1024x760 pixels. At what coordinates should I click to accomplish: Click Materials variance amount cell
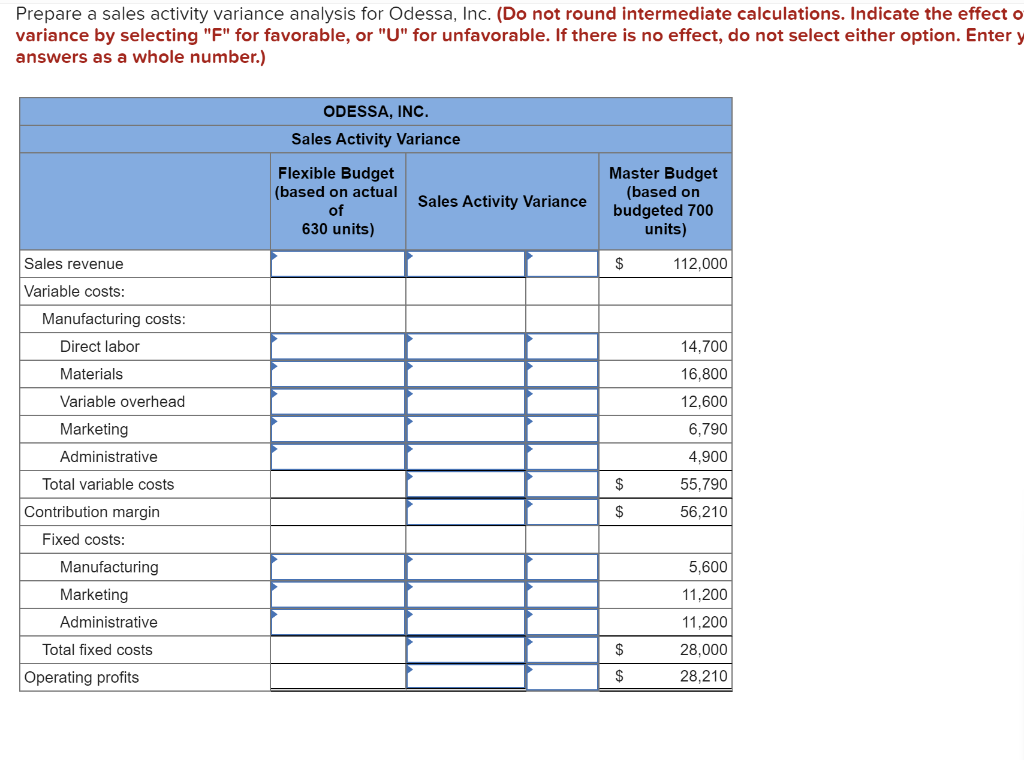[466, 374]
